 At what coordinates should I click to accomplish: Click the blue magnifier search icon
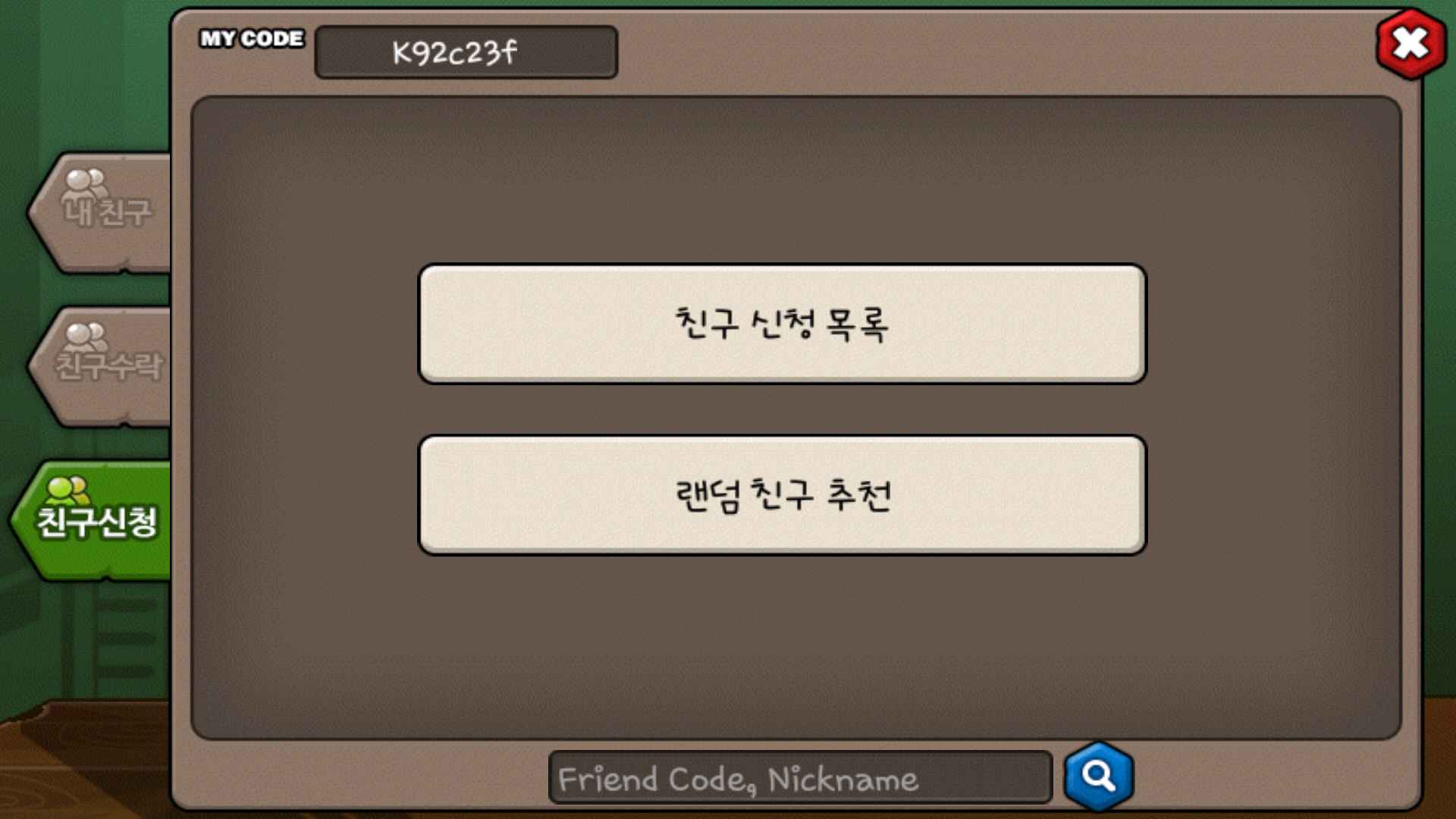point(1099,776)
